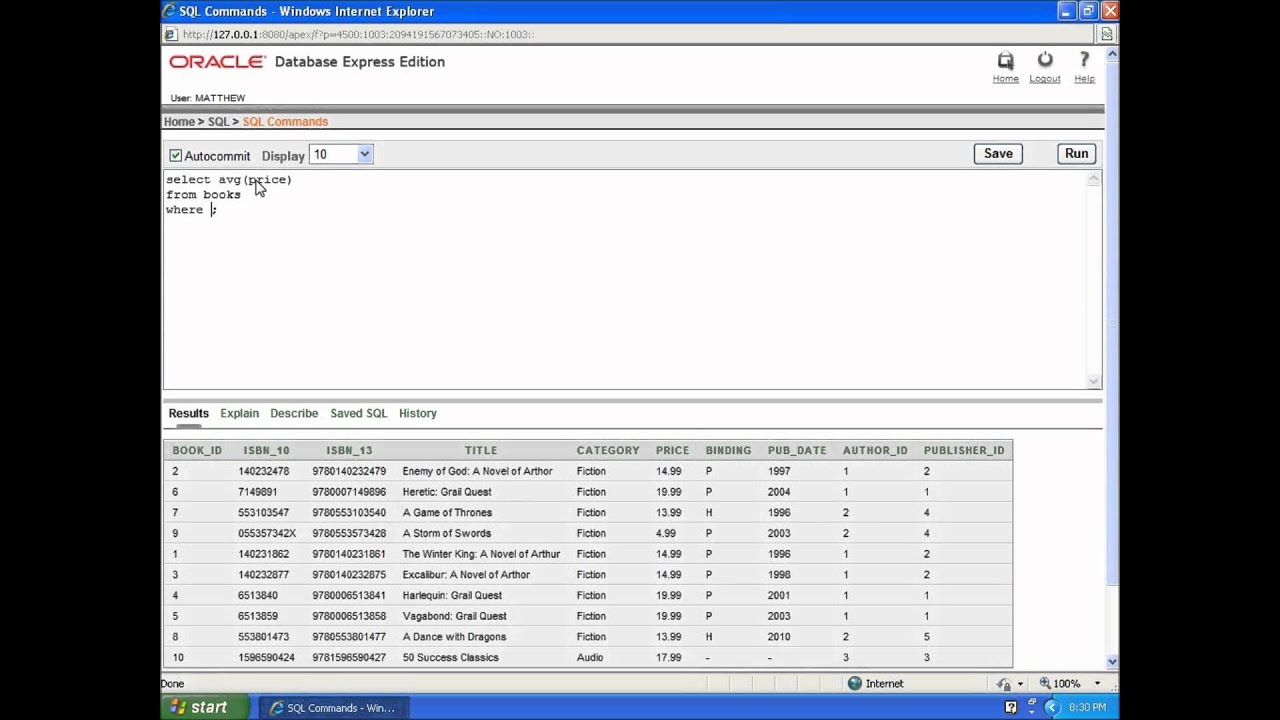Viewport: 1280px width, 720px height.
Task: Open the Help question mark icon
Action: [x=1084, y=61]
